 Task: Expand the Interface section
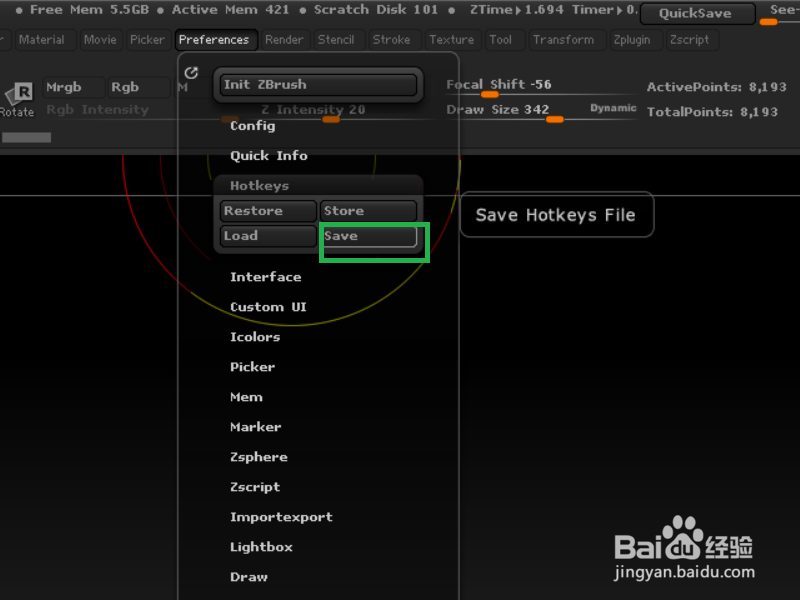(265, 277)
